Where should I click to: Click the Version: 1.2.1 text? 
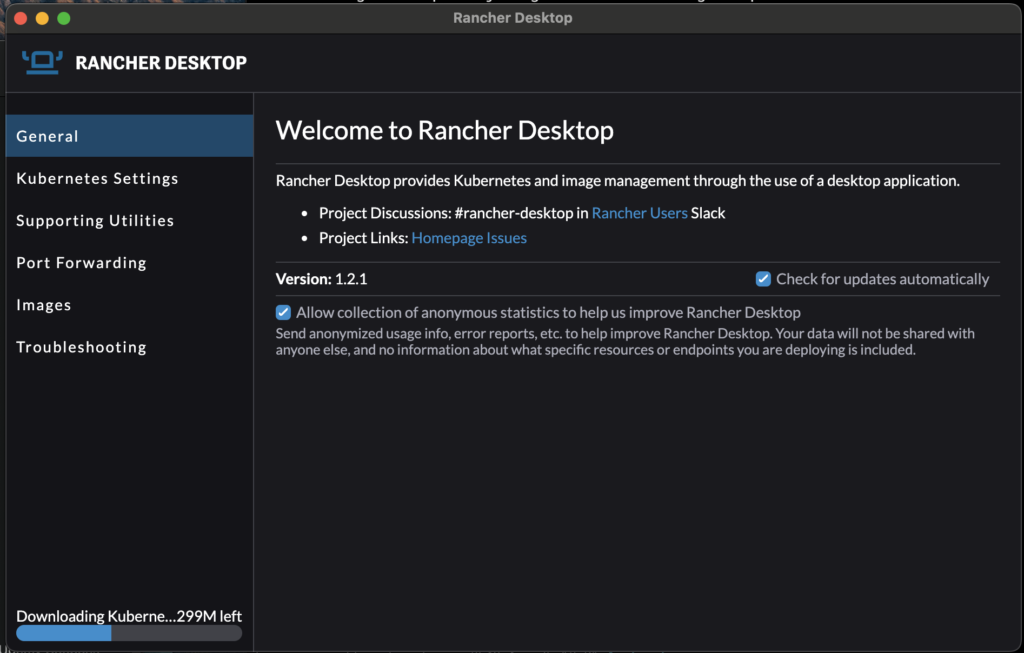click(x=321, y=279)
